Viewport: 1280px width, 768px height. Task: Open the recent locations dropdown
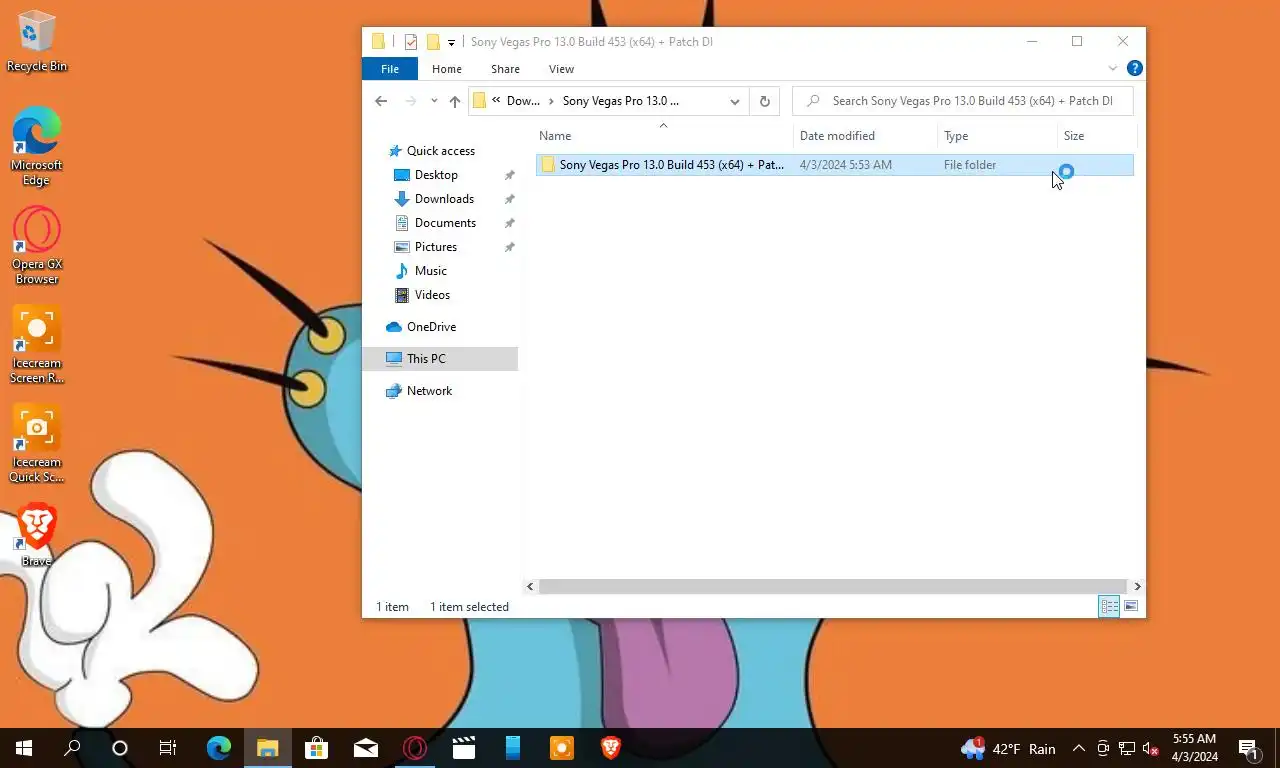433,101
